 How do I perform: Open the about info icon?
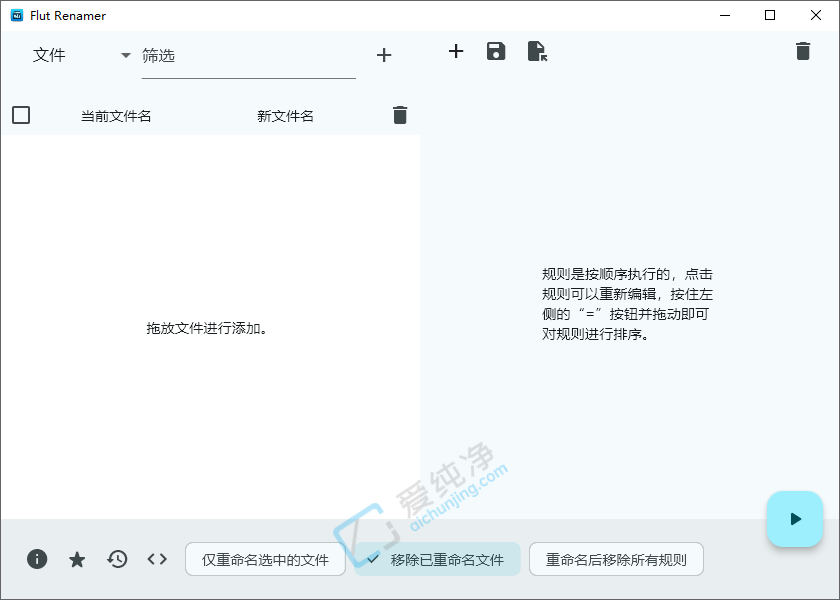37,559
